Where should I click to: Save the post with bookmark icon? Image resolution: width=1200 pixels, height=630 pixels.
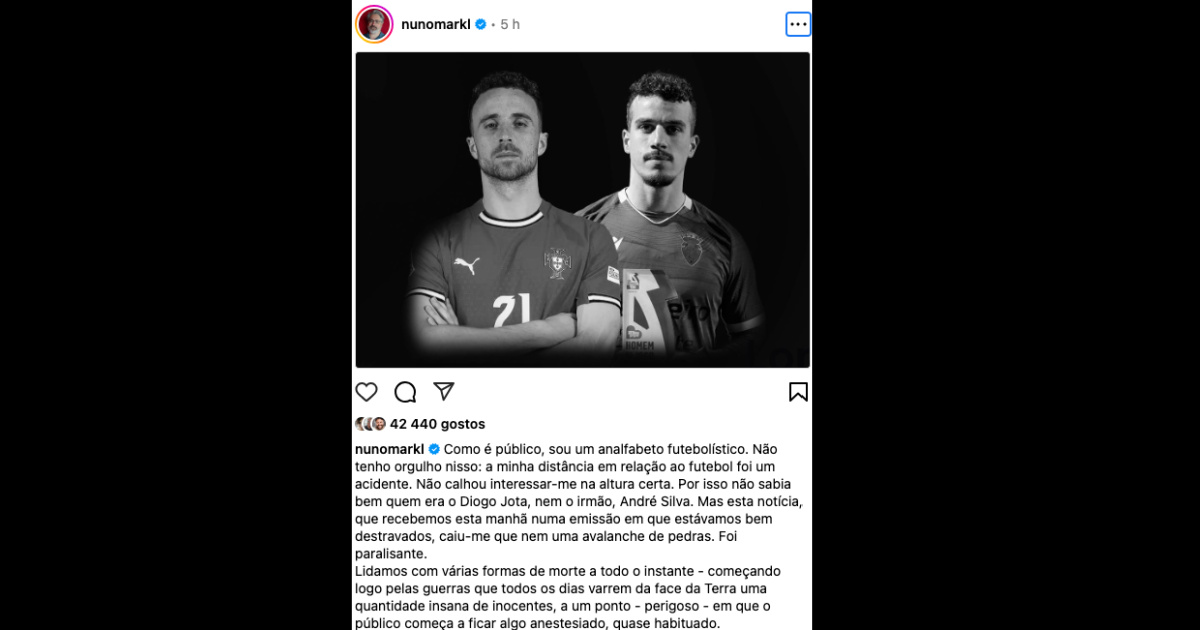tap(798, 392)
